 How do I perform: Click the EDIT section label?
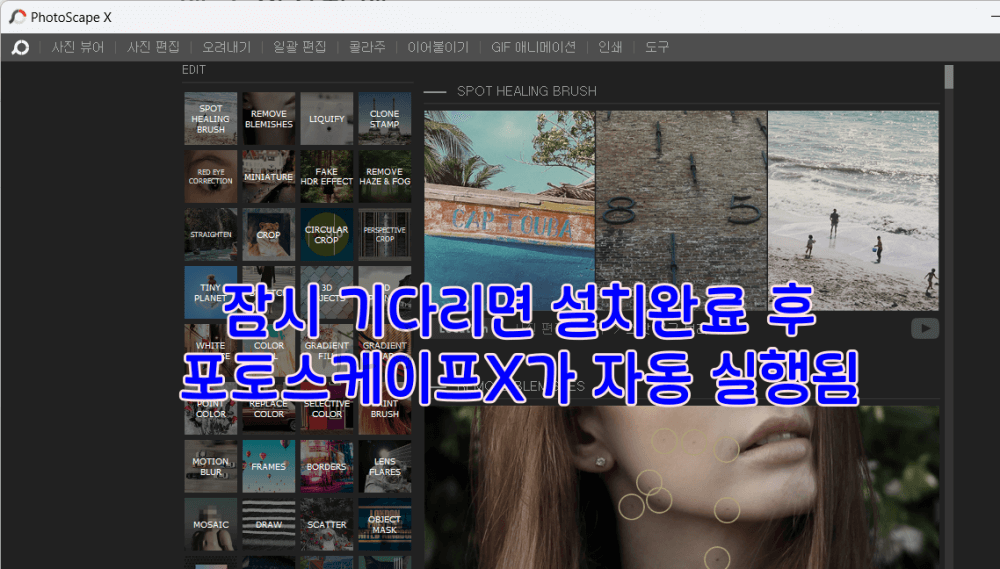(194, 70)
